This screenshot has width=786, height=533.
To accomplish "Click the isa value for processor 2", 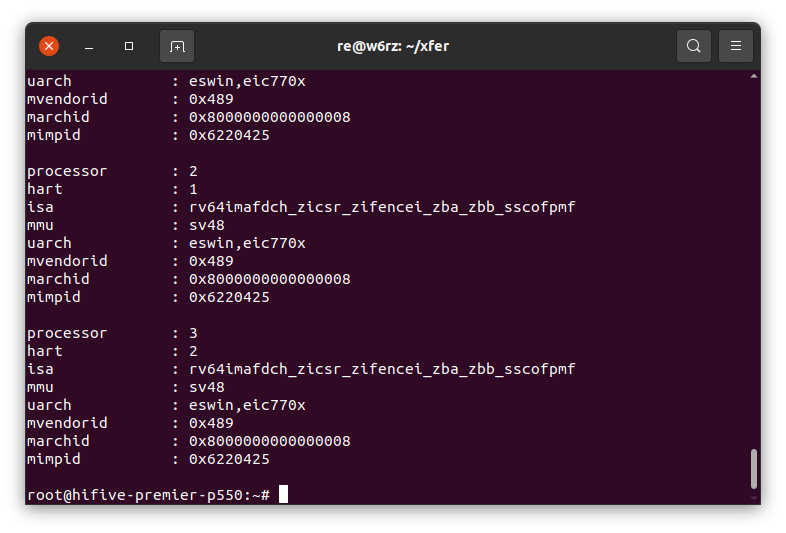I will point(382,207).
